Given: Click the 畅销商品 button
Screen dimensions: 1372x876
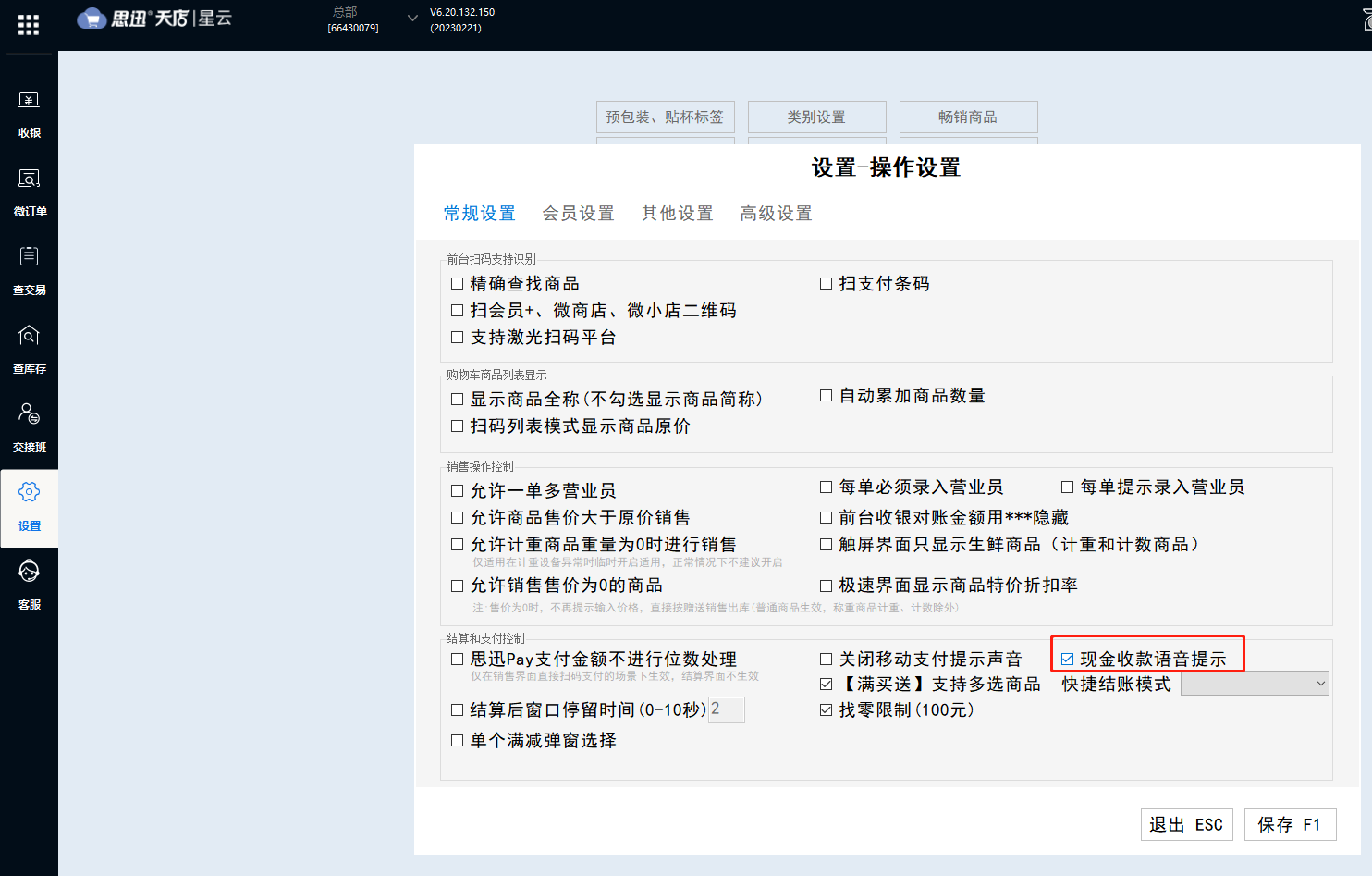Looking at the screenshot, I should click(x=968, y=117).
